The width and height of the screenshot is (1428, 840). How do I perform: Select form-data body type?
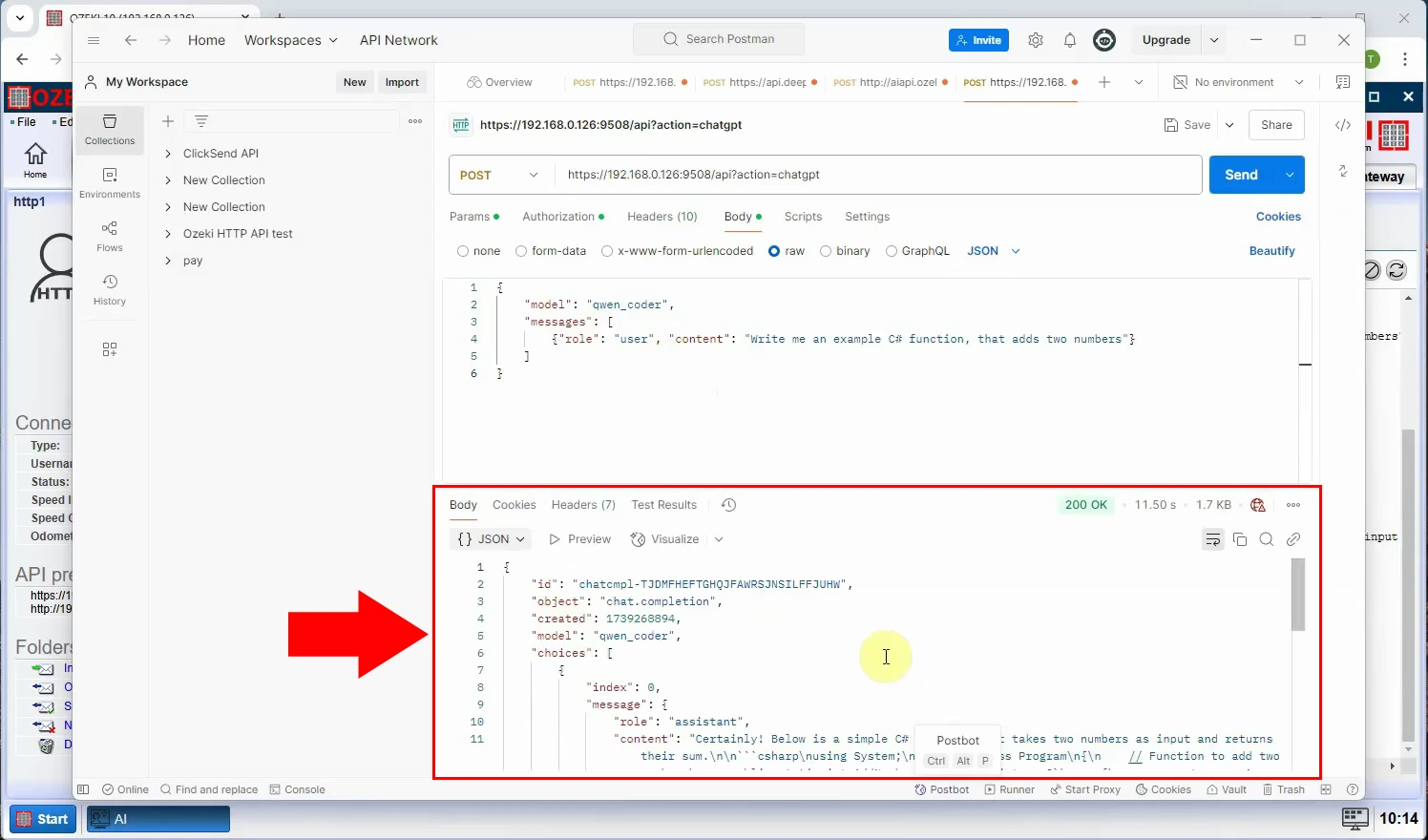(x=521, y=251)
